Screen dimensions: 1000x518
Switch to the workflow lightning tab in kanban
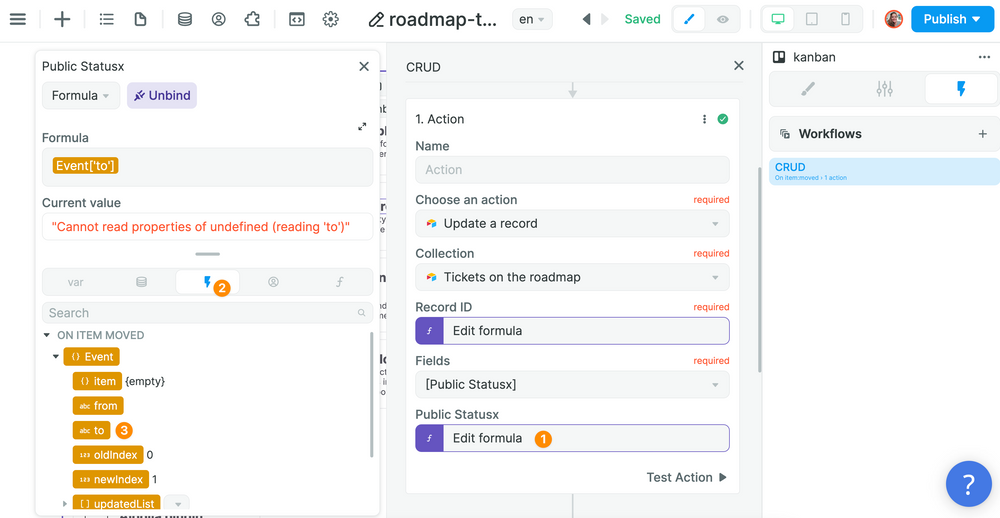[961, 89]
